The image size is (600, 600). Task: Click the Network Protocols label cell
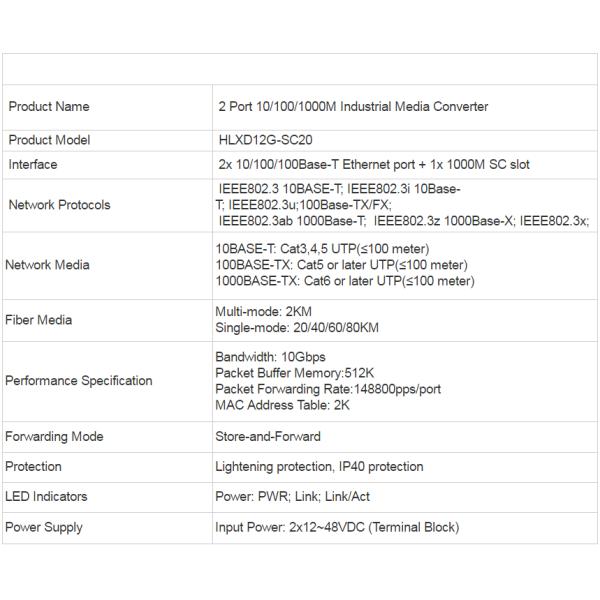(59, 205)
